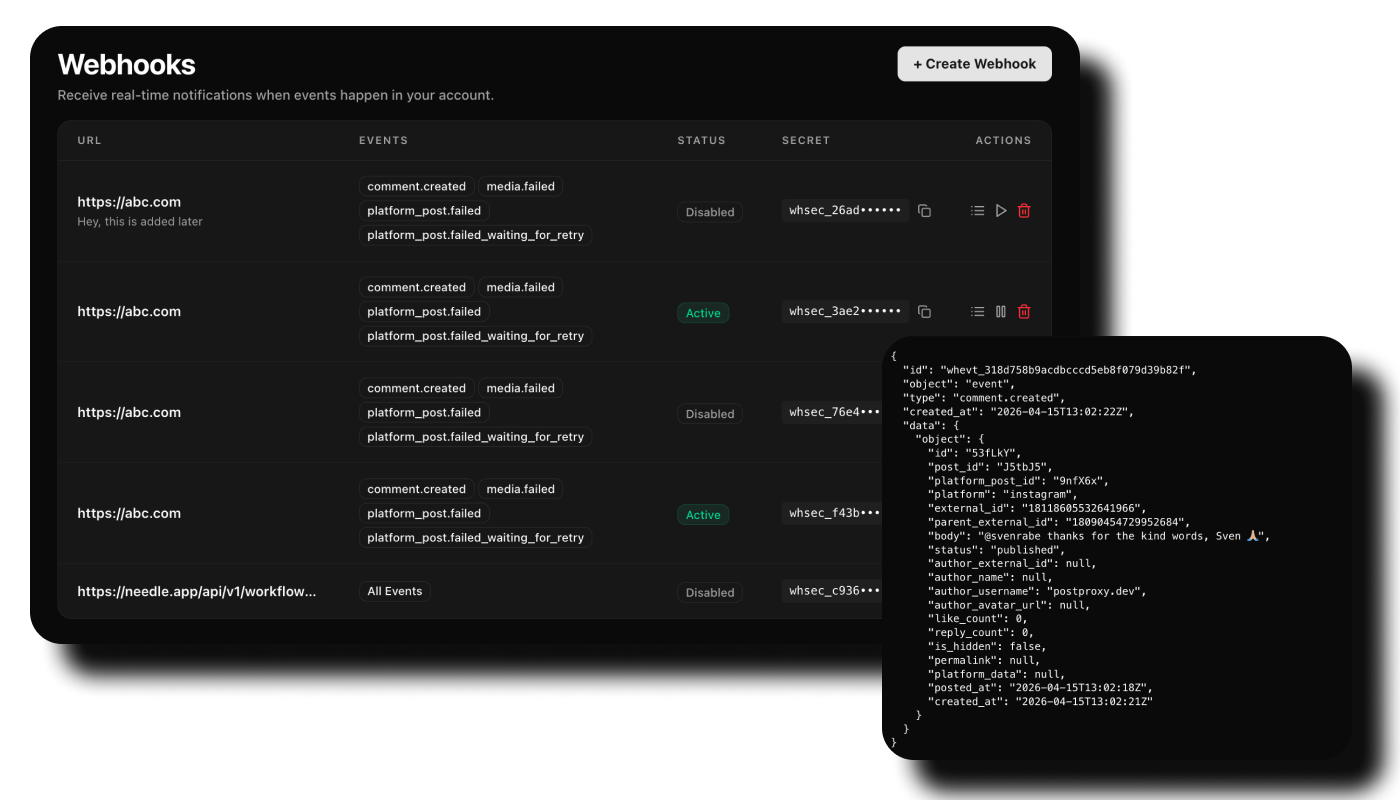
Task: Open the needle.app workflow webhook URL
Action: (197, 591)
